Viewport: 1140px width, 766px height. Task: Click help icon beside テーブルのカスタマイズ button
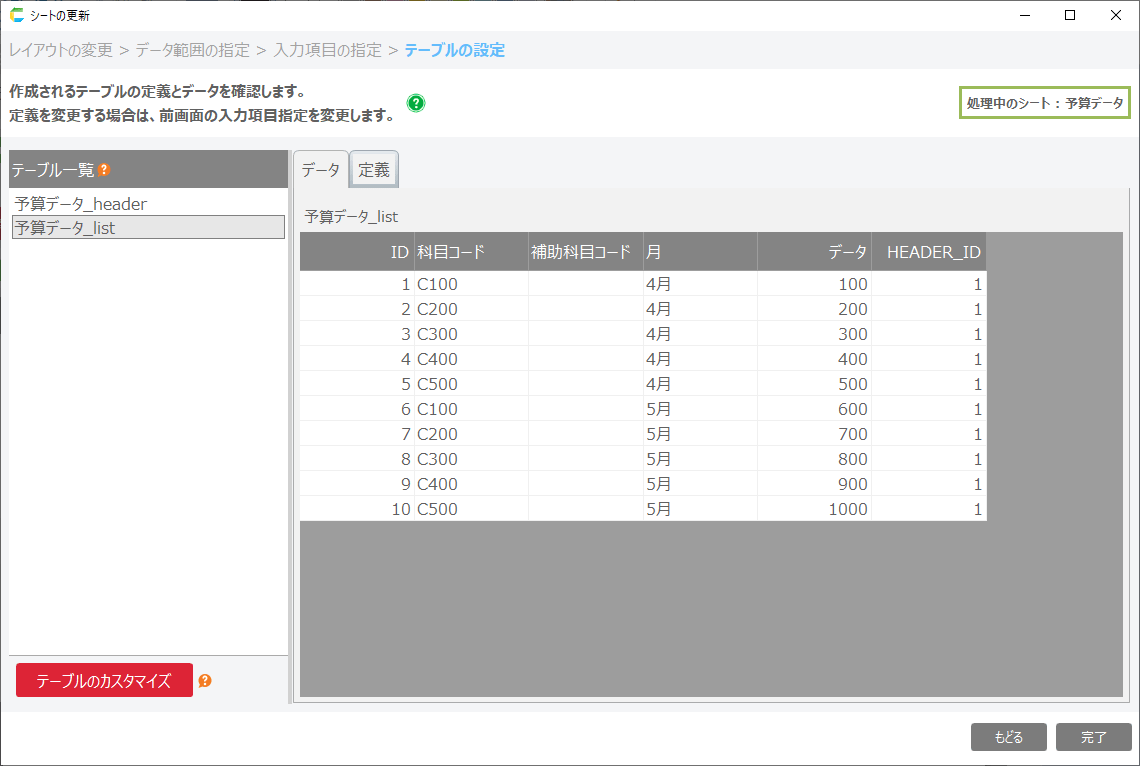click(205, 681)
